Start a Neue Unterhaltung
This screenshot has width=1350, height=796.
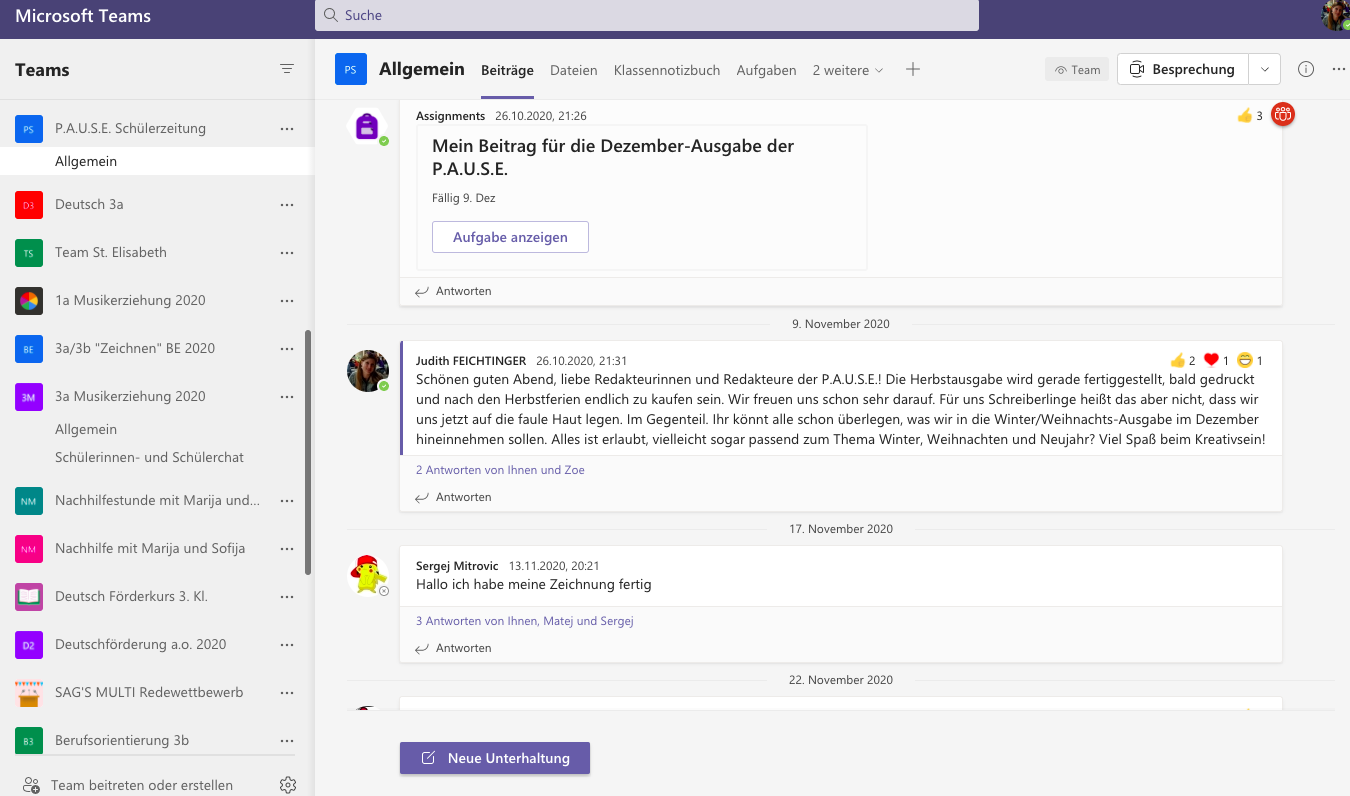pyautogui.click(x=495, y=758)
